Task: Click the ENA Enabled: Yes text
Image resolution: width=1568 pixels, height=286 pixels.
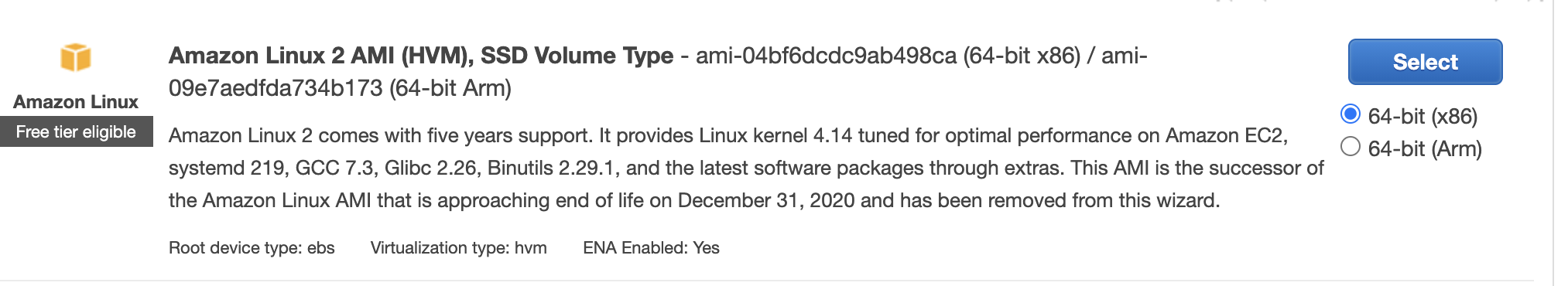Action: click(x=651, y=248)
